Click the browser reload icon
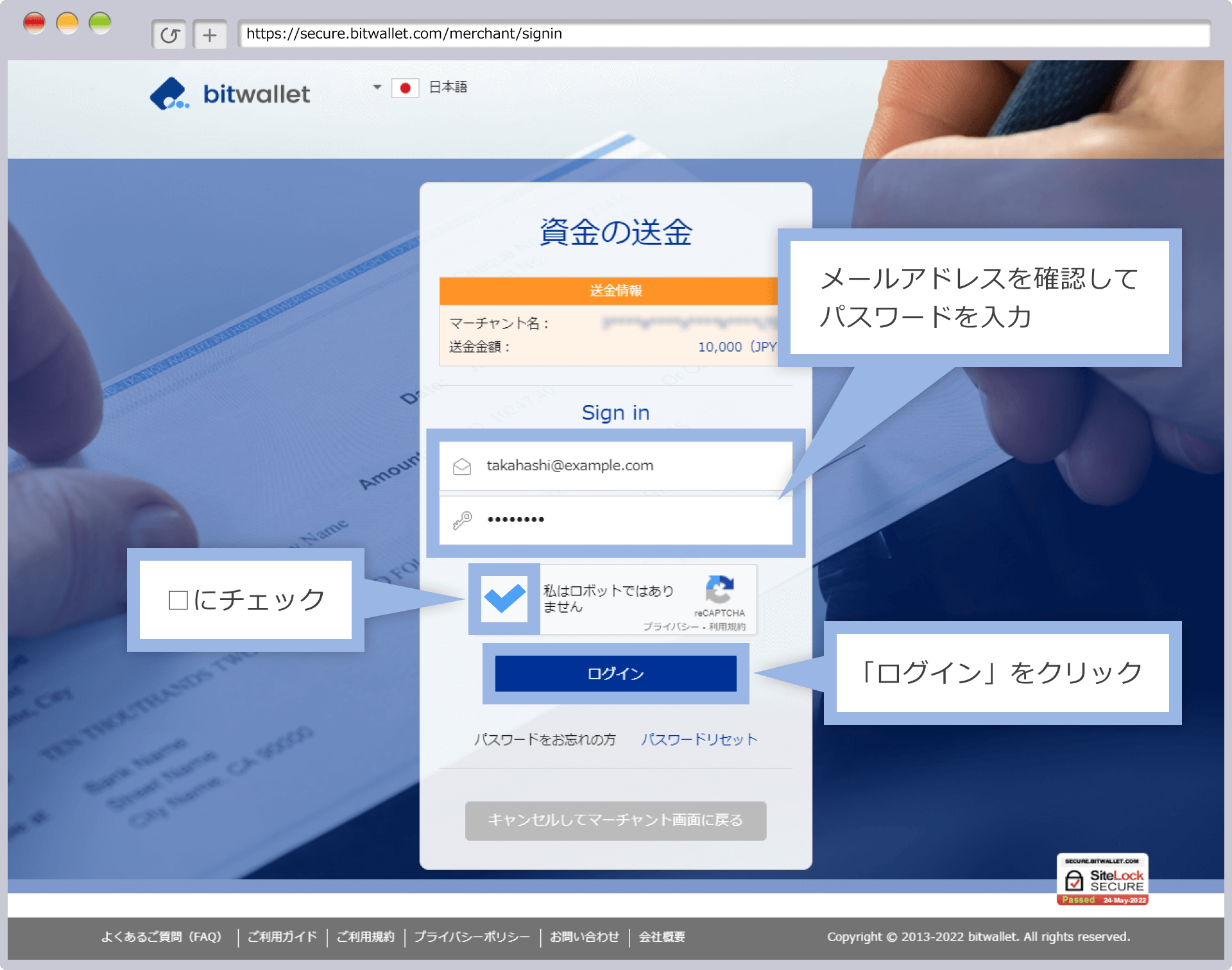This screenshot has width=1232, height=970. (x=169, y=34)
